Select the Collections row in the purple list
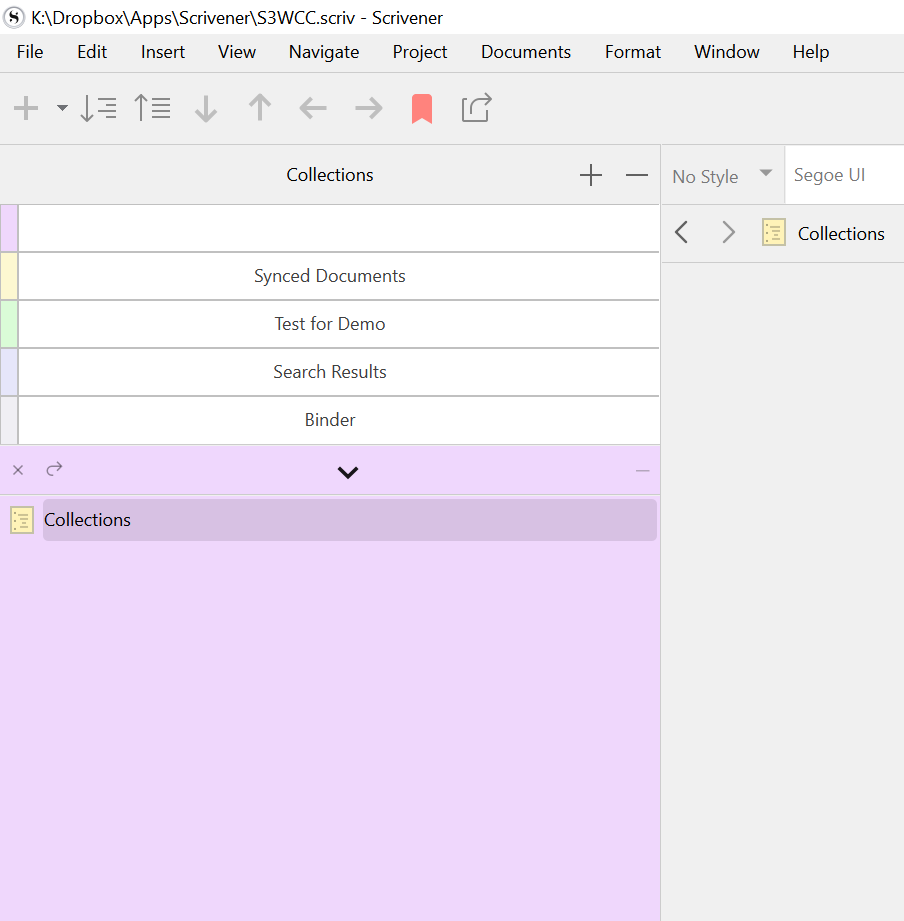 click(x=350, y=520)
